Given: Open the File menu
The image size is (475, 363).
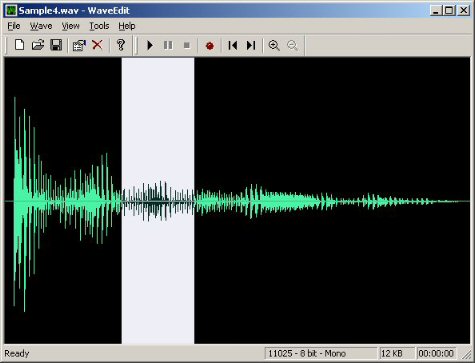Looking at the screenshot, I should click(14, 26).
